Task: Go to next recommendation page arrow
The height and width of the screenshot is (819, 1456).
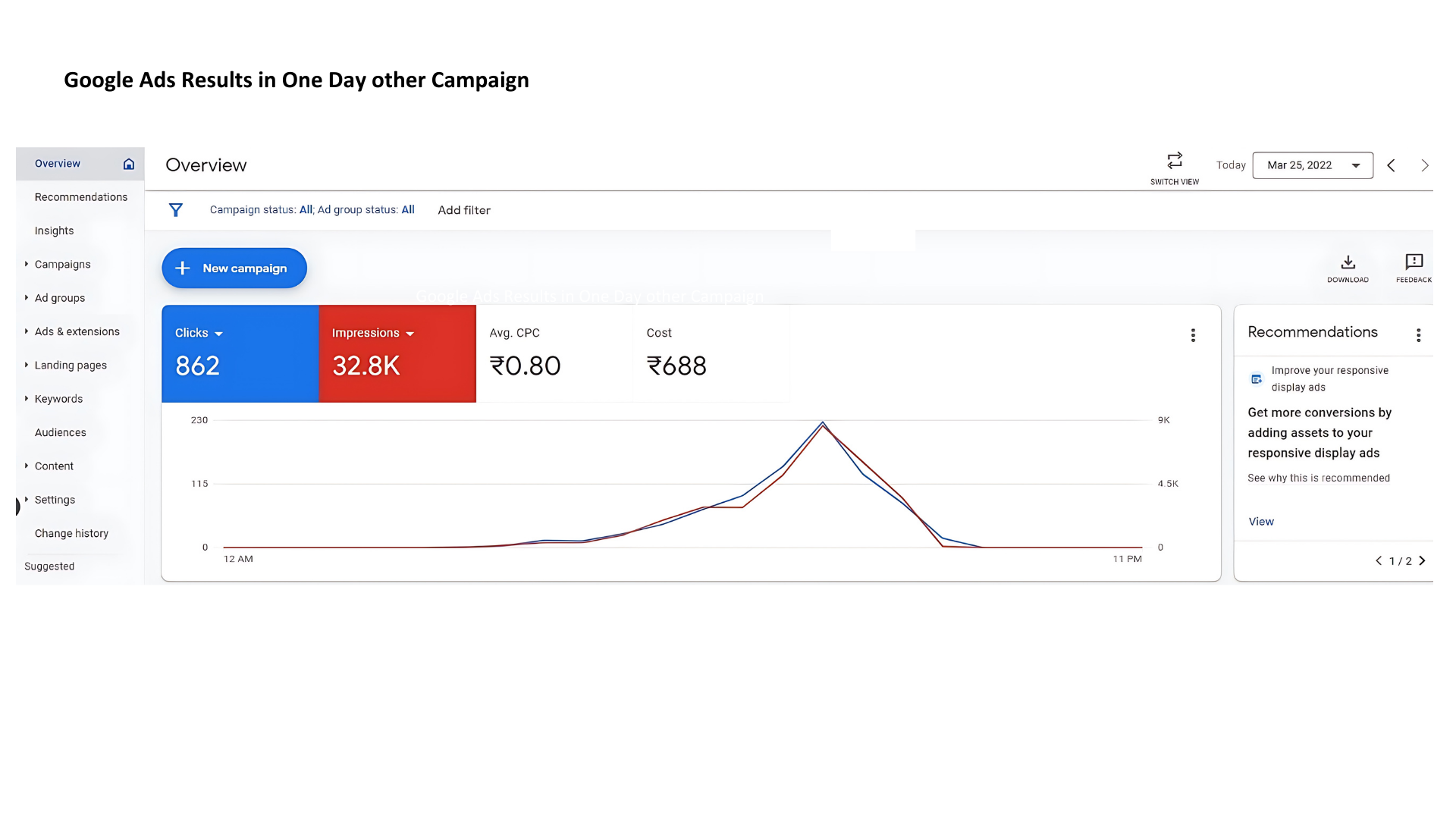Action: pos(1422,561)
